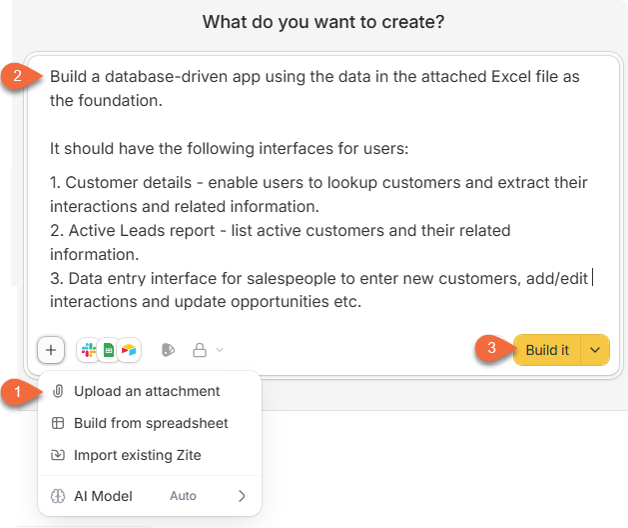Open the Build it options dropdown arrow
This screenshot has height=528, width=628.
click(595, 350)
